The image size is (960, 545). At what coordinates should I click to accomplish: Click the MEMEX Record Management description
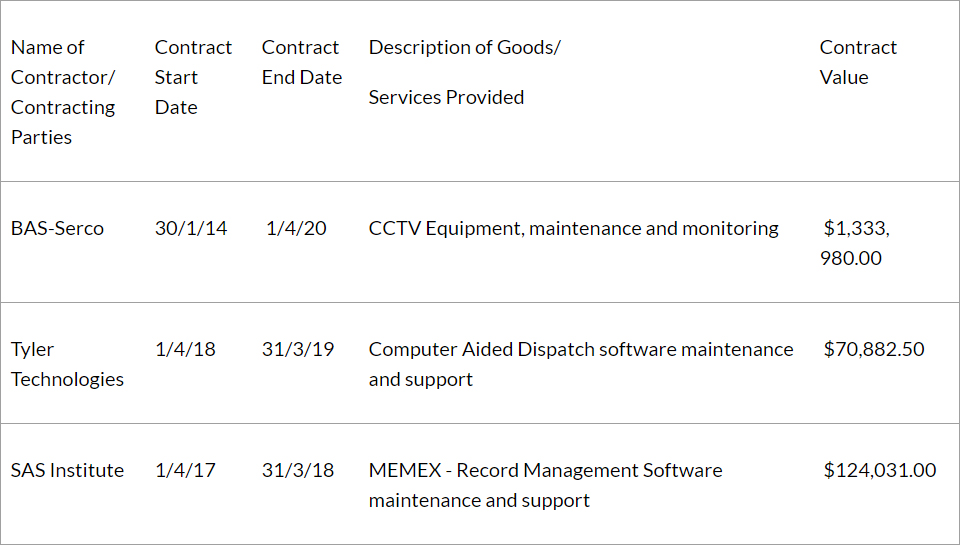tap(545, 485)
